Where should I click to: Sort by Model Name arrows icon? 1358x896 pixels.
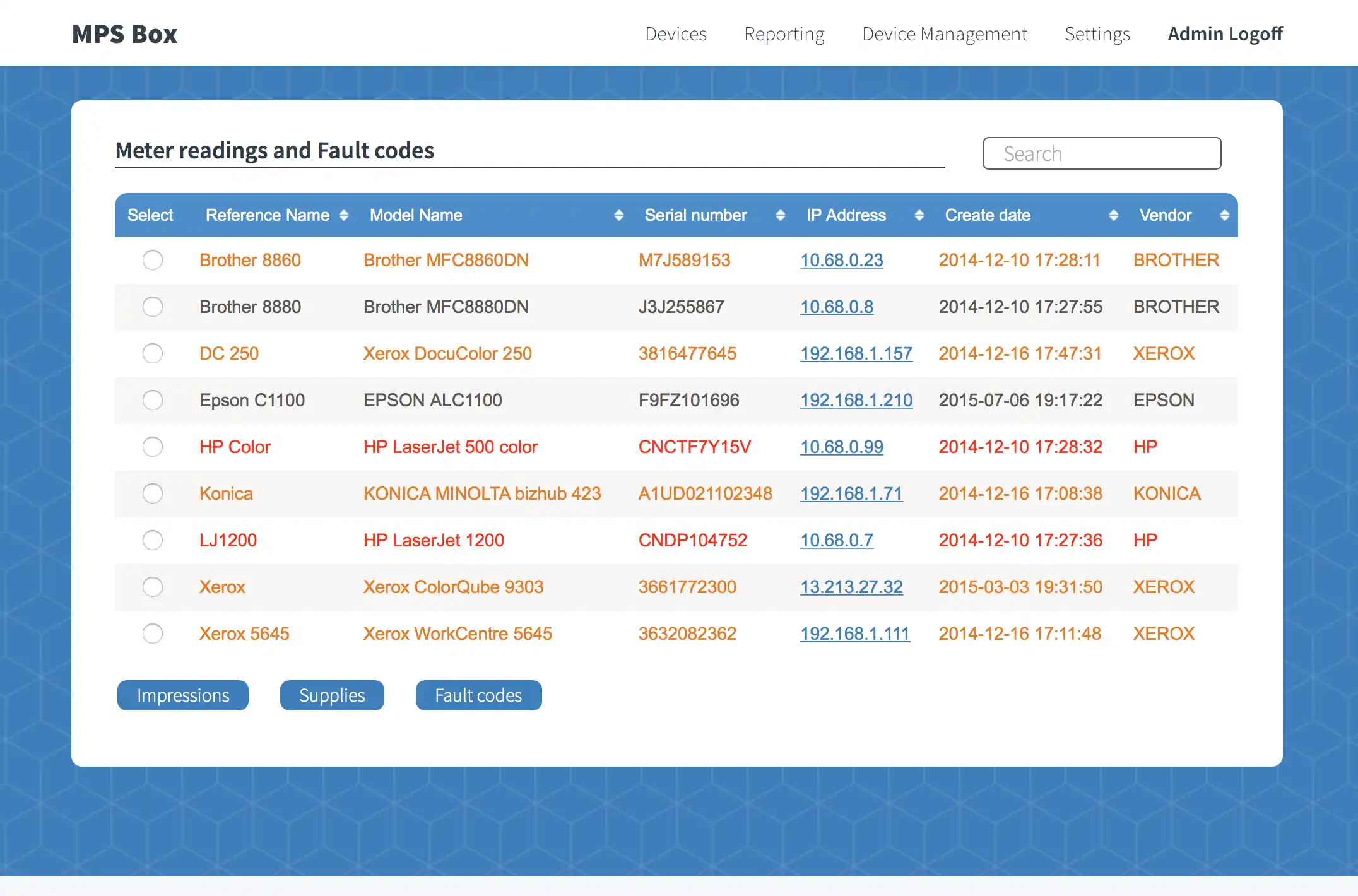pyautogui.click(x=619, y=216)
